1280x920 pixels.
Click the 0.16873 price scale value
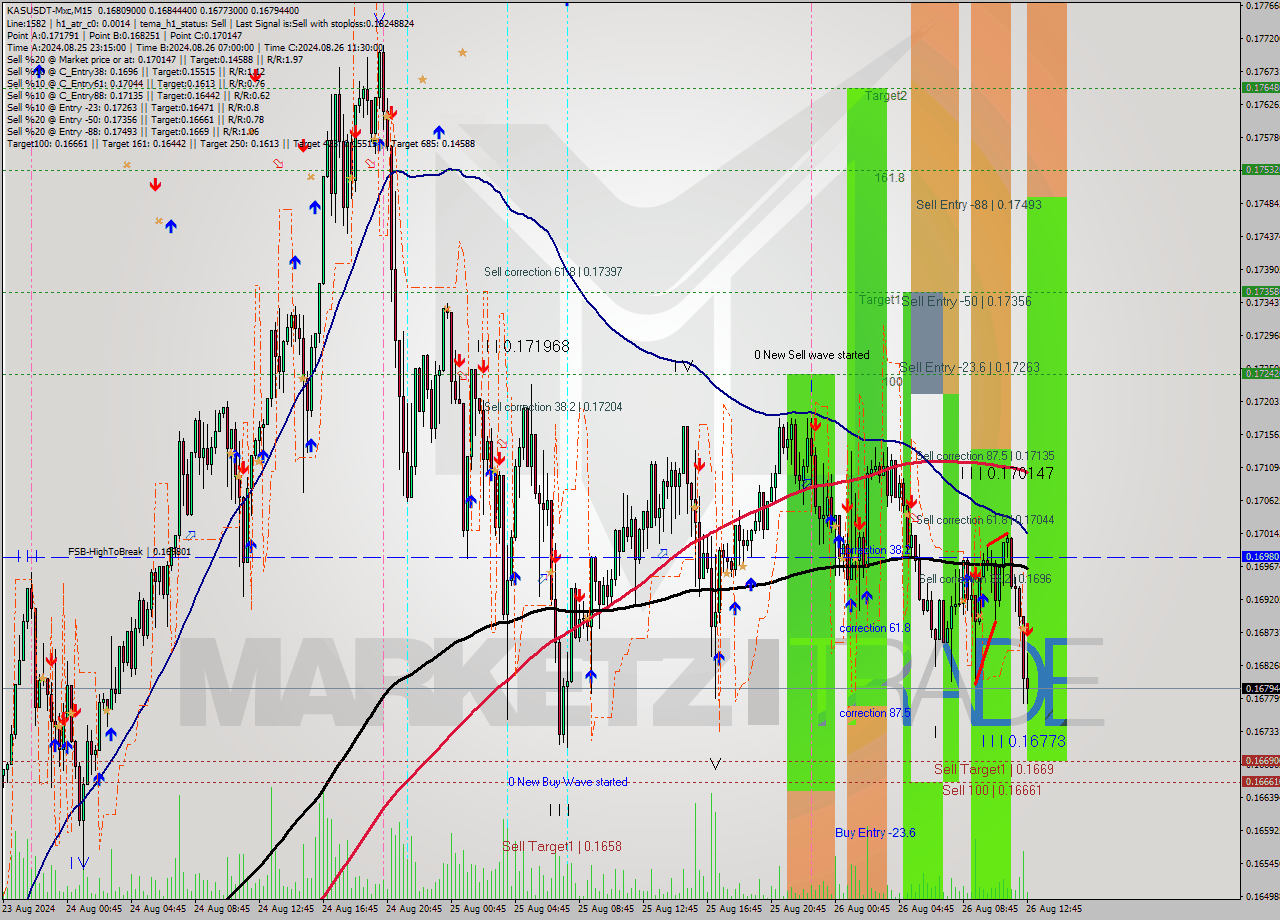(x=1262, y=633)
